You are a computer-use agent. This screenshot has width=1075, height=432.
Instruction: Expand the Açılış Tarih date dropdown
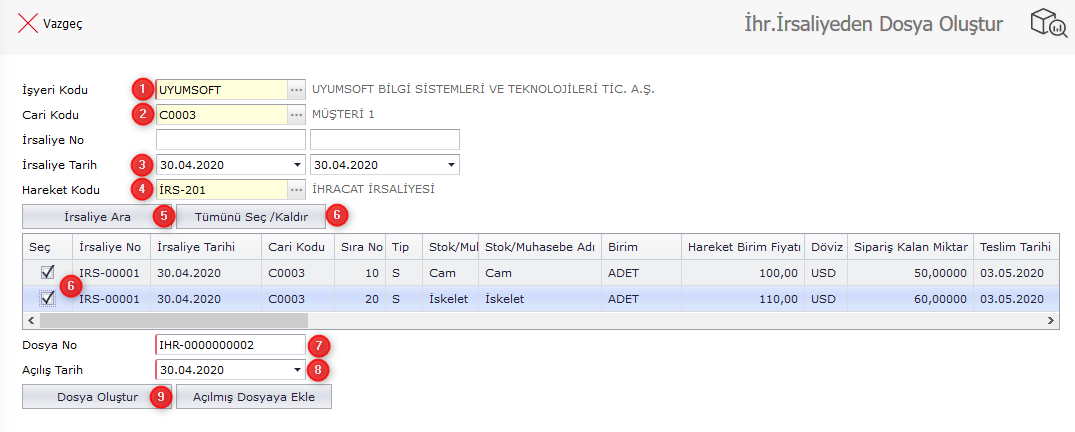[x=297, y=370]
